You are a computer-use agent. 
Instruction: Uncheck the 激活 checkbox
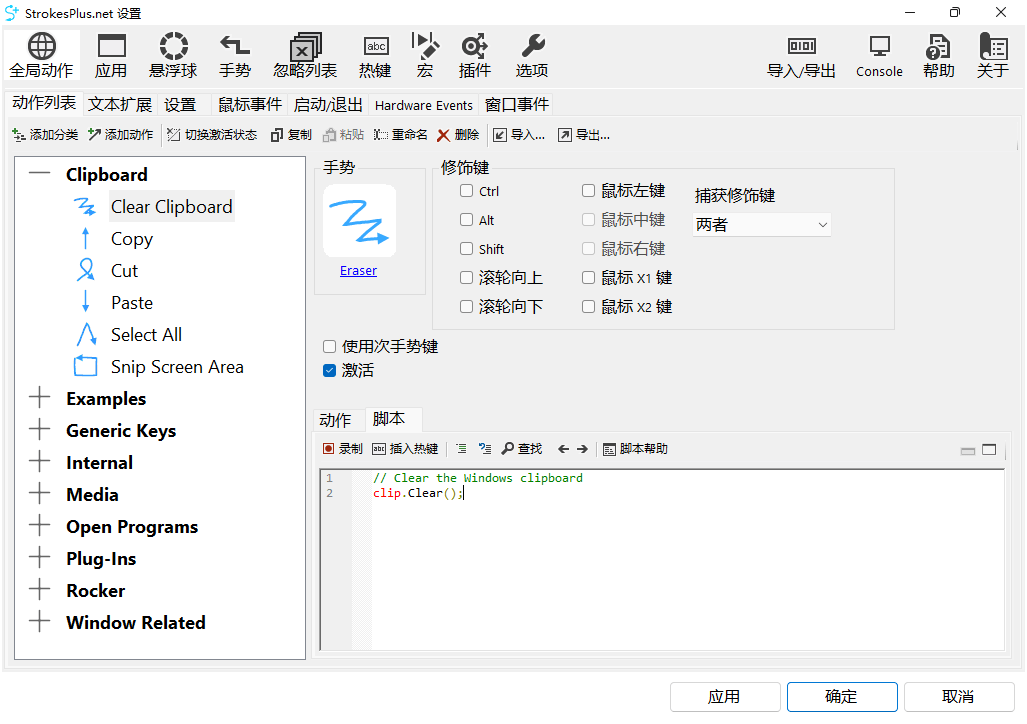click(x=329, y=371)
